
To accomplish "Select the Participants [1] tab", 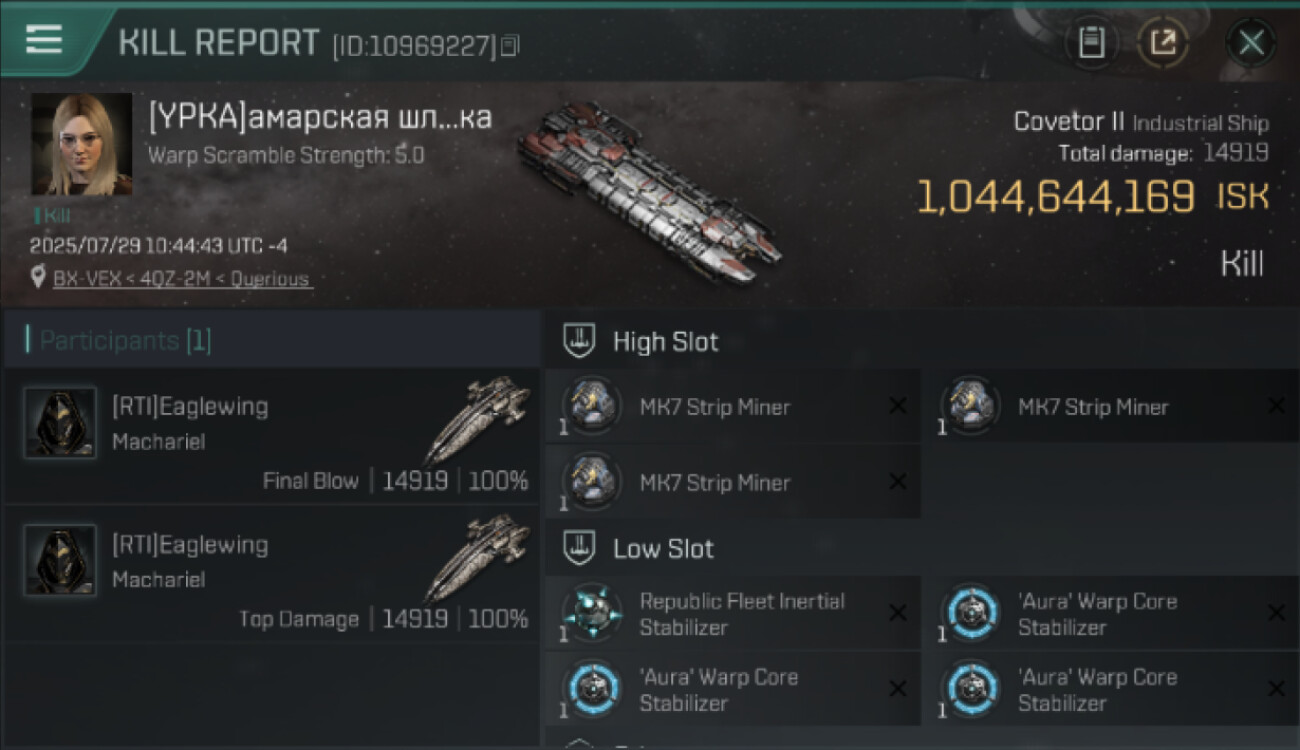I will pos(125,341).
